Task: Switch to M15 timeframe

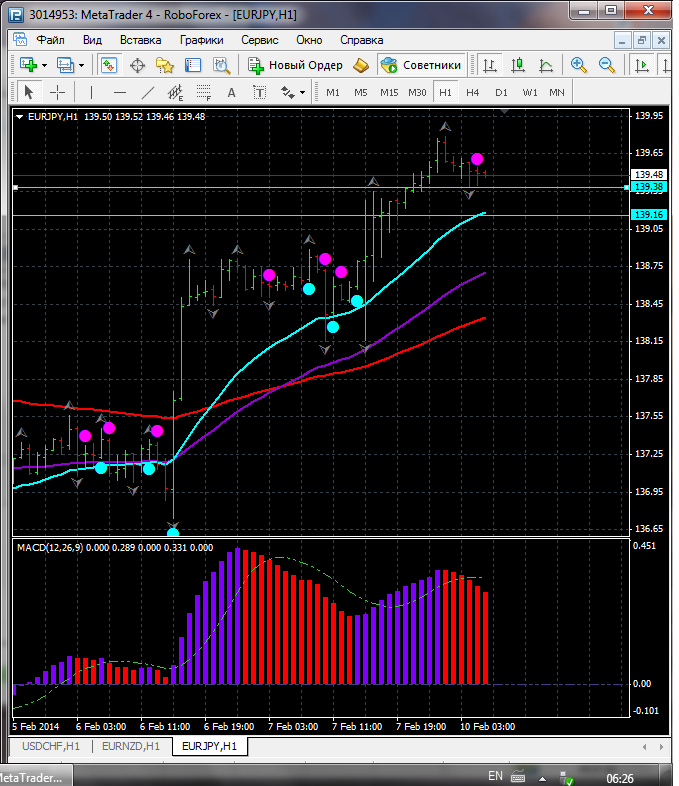Action: [389, 92]
